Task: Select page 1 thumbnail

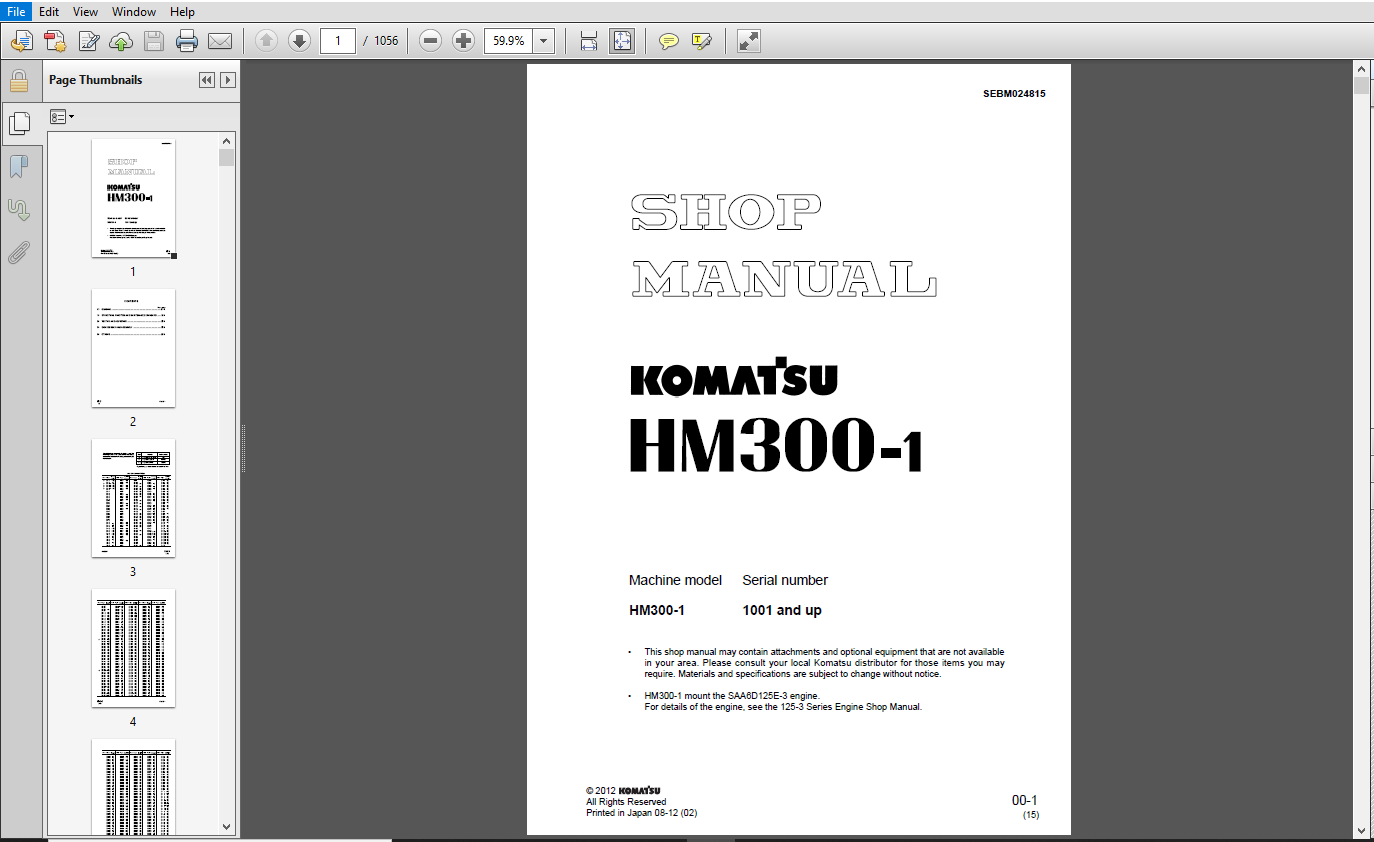Action: (x=133, y=198)
